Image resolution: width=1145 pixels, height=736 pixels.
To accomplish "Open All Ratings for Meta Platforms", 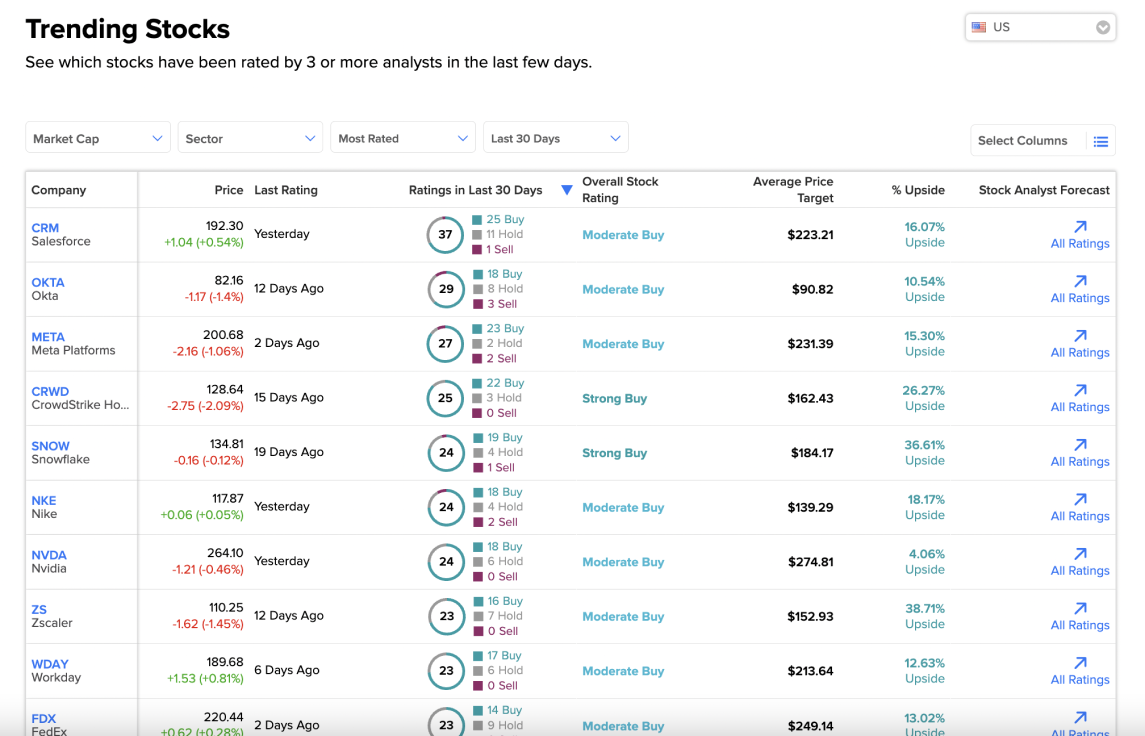I will (x=1080, y=353).
